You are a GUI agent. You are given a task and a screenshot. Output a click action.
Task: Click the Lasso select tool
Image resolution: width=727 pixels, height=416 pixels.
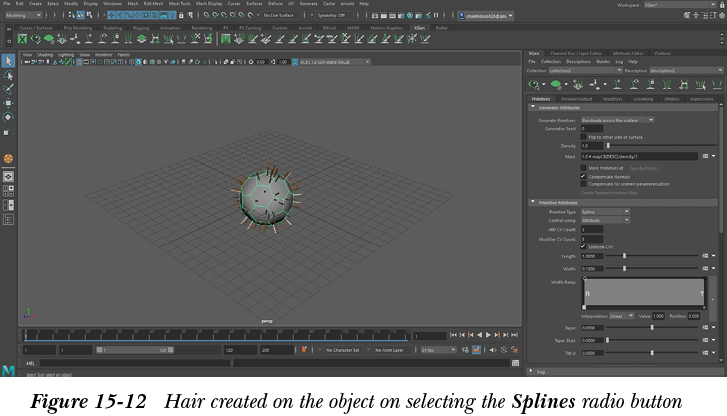pos(8,75)
